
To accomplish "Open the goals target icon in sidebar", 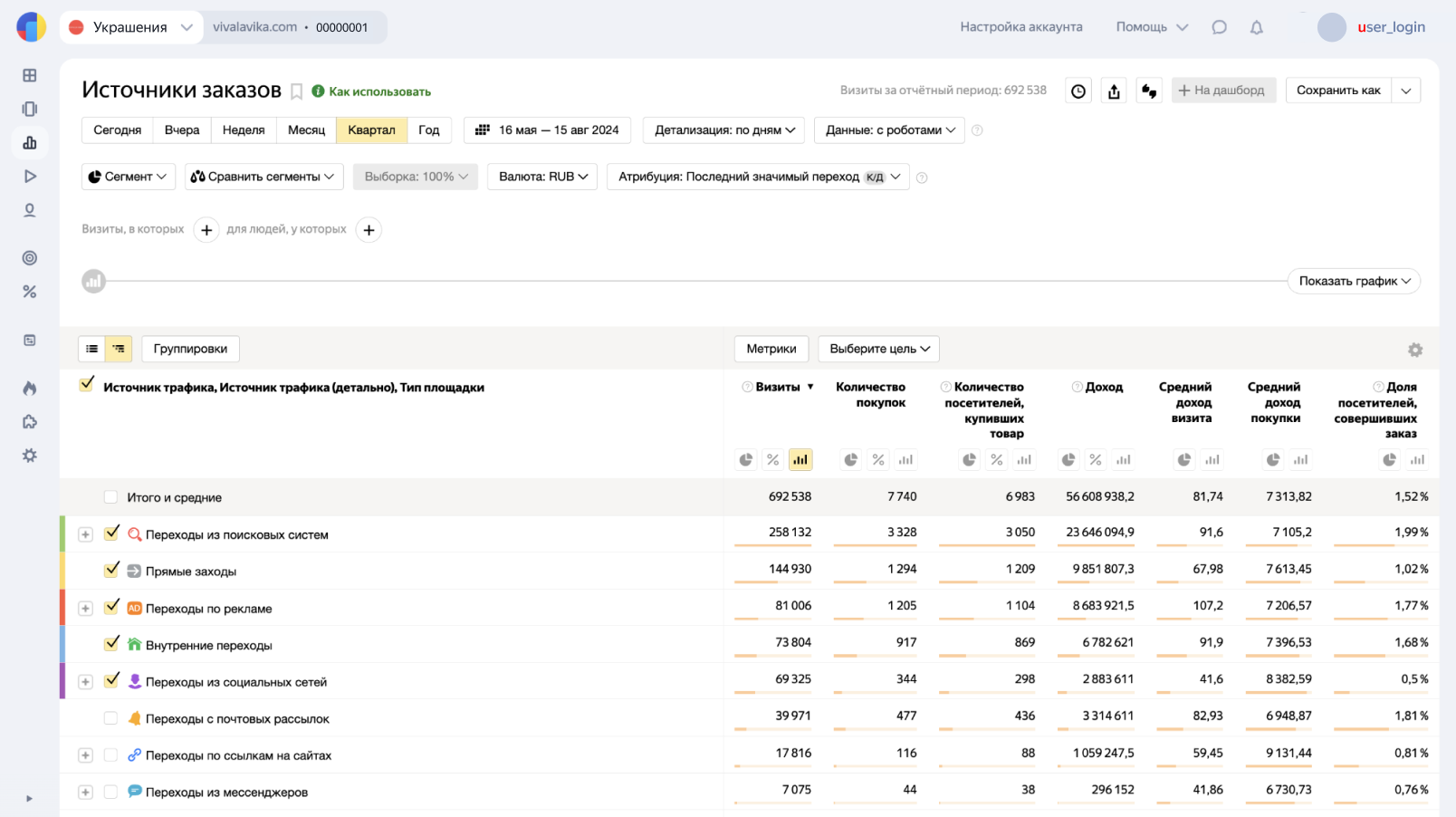I will point(30,258).
